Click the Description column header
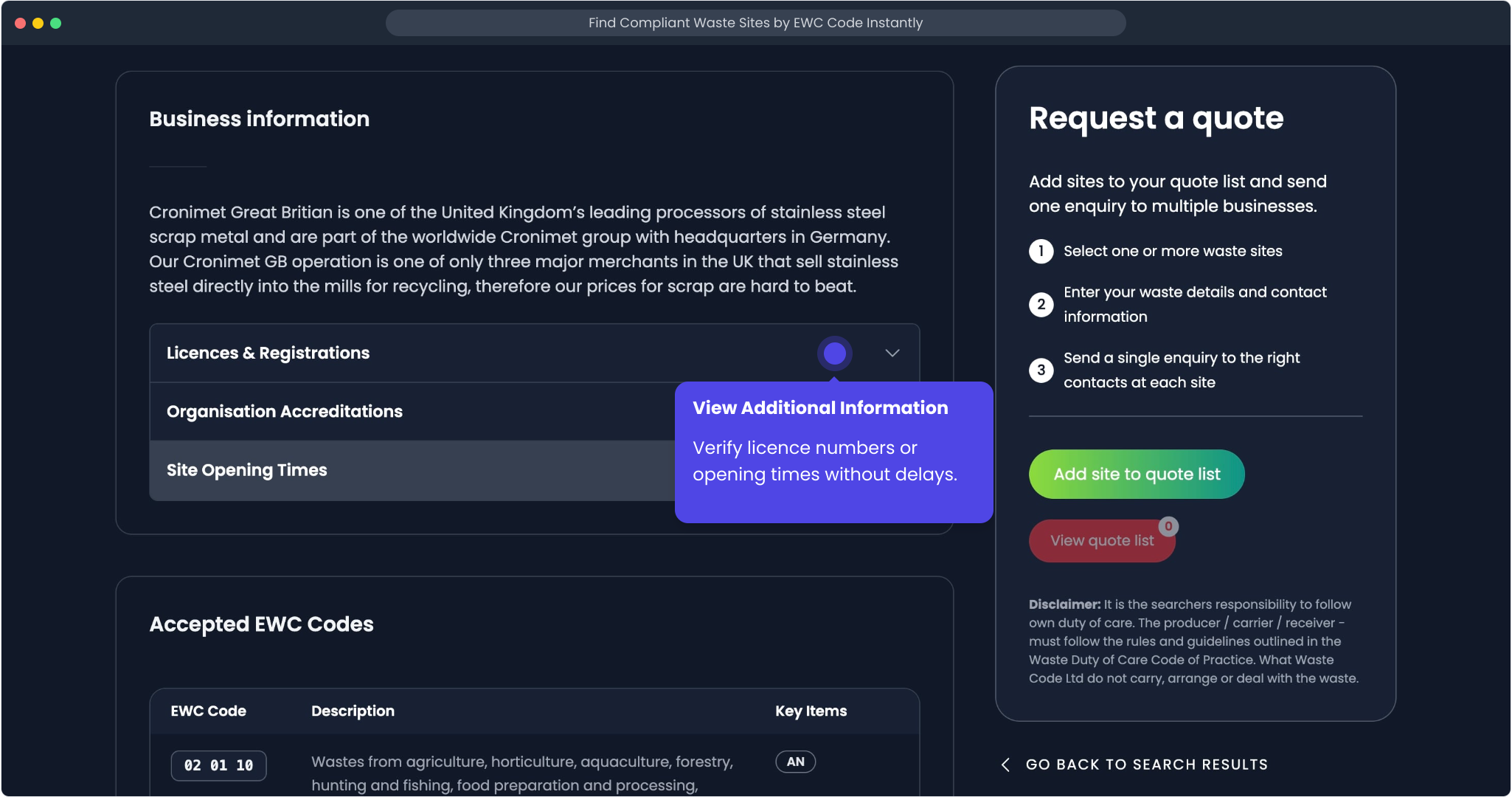Screen dimensions: 1512x797 pos(353,711)
